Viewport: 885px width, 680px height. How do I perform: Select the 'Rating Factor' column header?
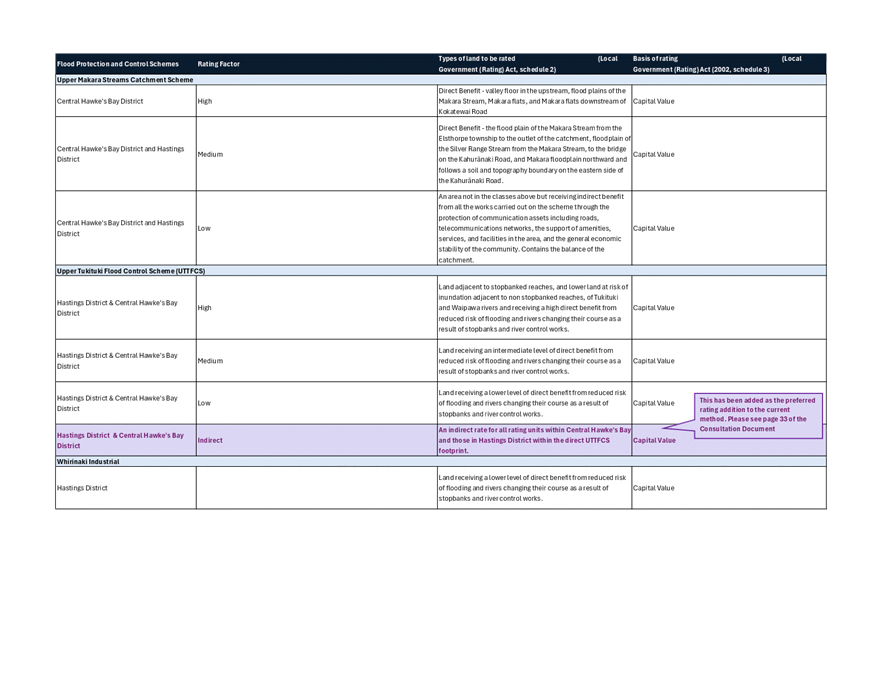(218, 64)
